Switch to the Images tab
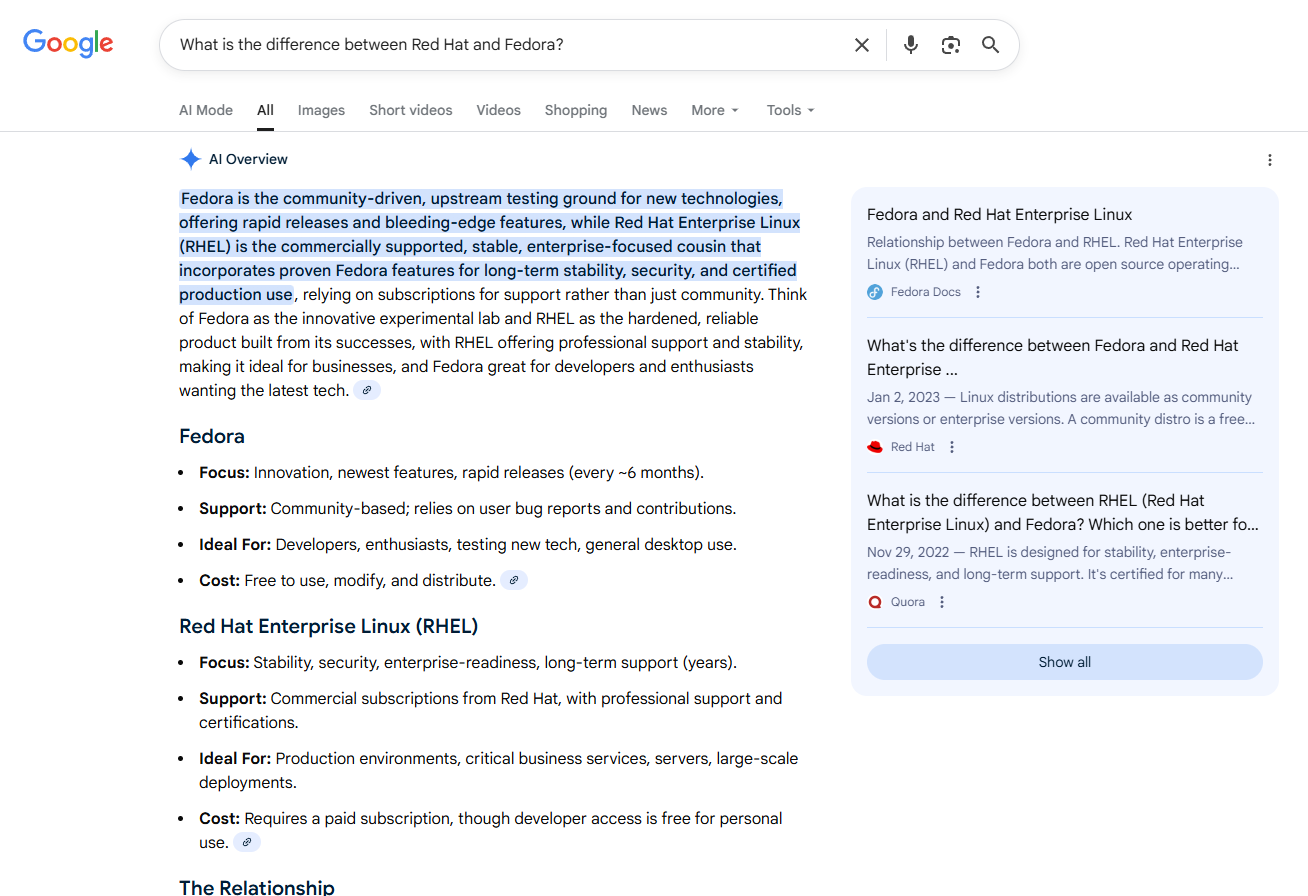This screenshot has height=896, width=1308. pyautogui.click(x=321, y=110)
